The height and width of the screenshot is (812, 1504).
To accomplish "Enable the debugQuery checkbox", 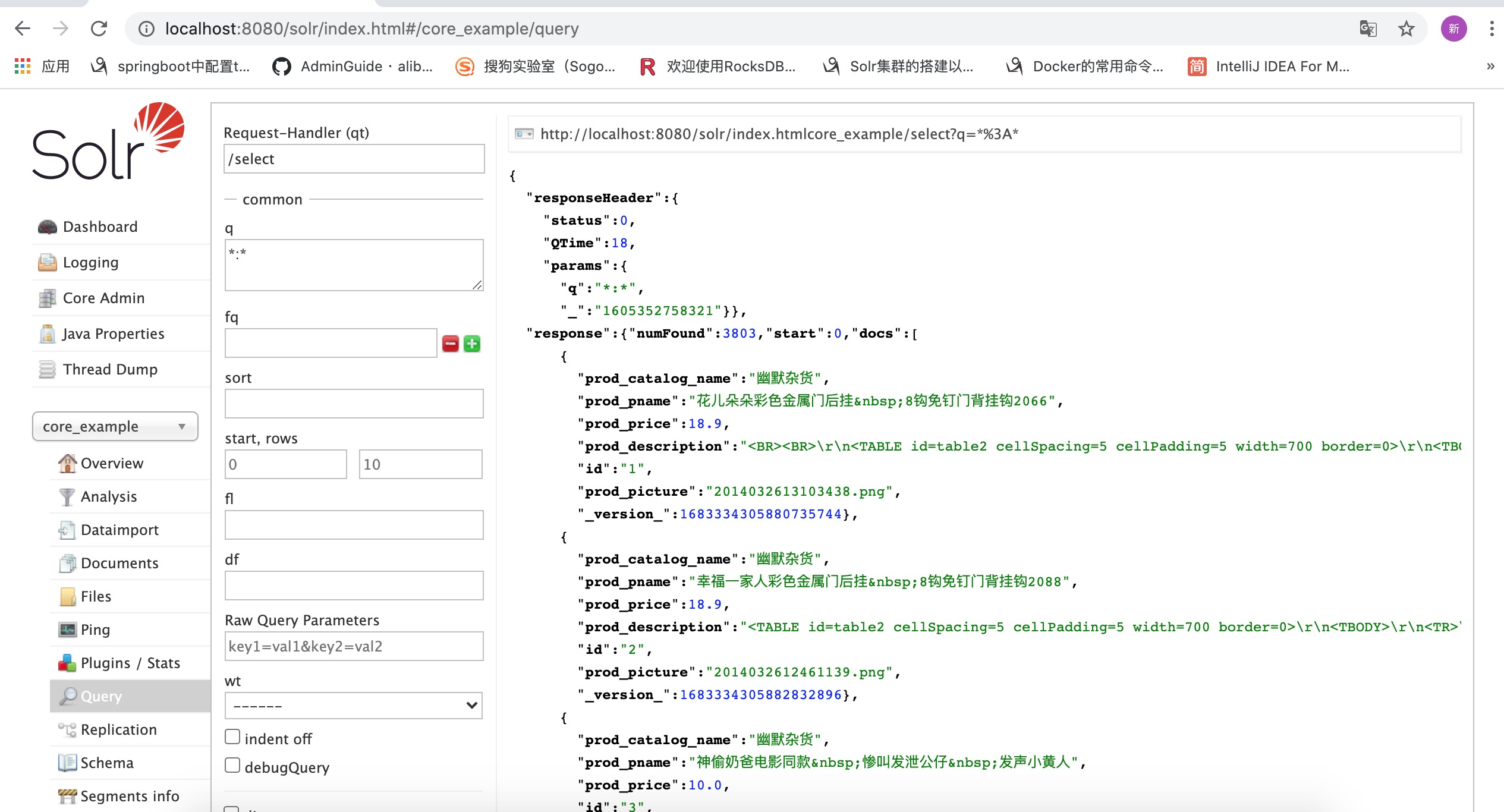I will [x=232, y=766].
